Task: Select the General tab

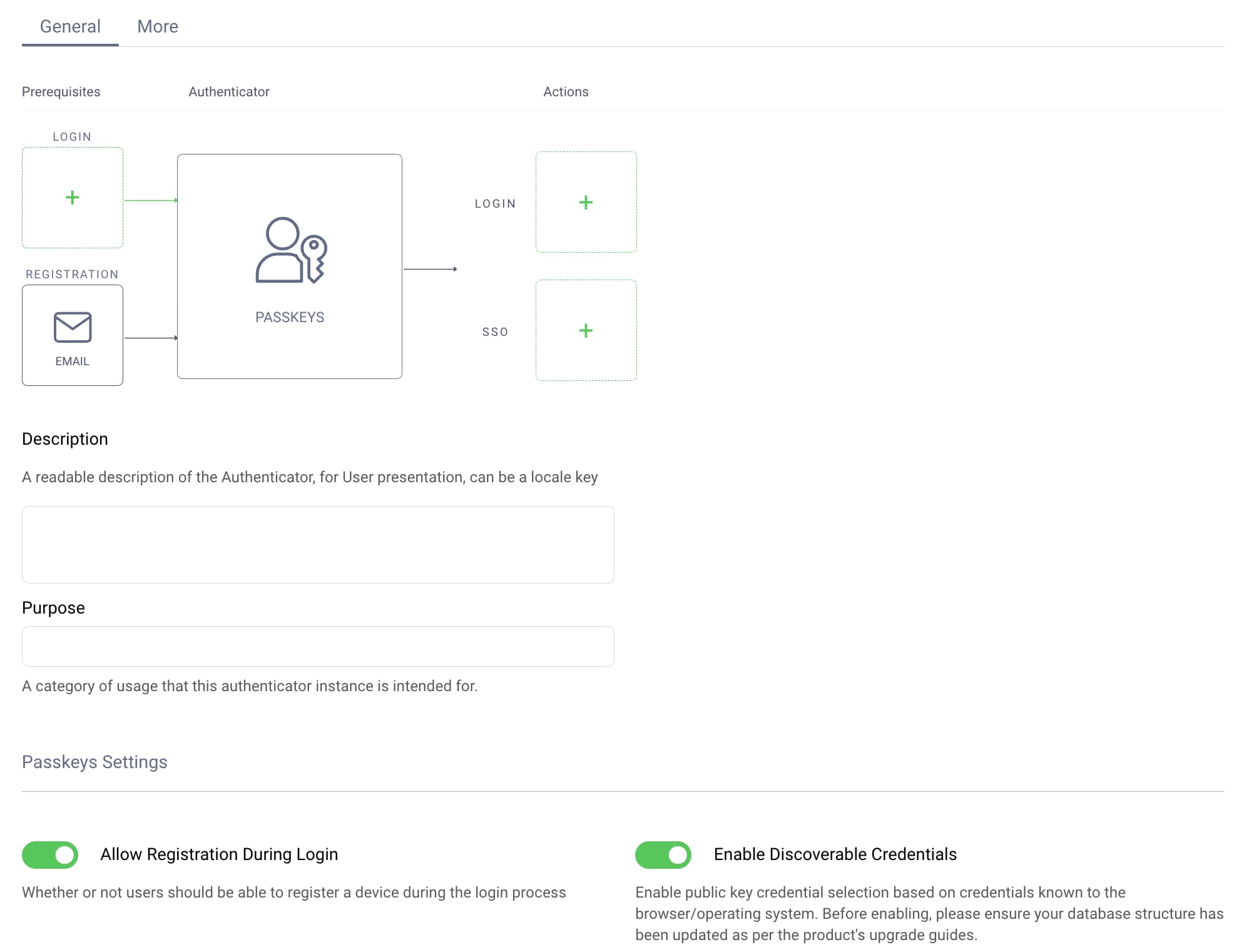Action: tap(70, 26)
